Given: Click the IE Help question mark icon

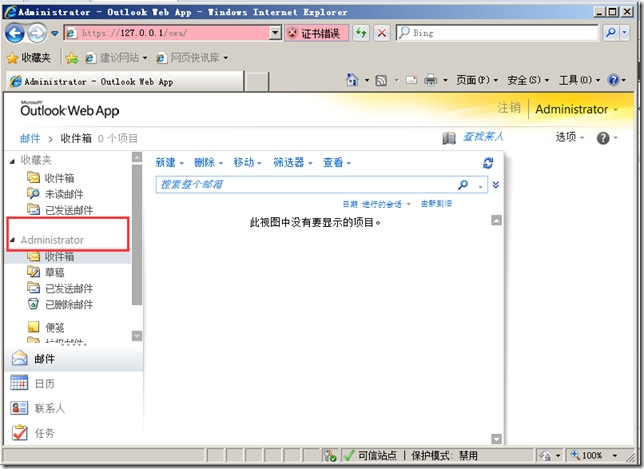Looking at the screenshot, I should [613, 80].
